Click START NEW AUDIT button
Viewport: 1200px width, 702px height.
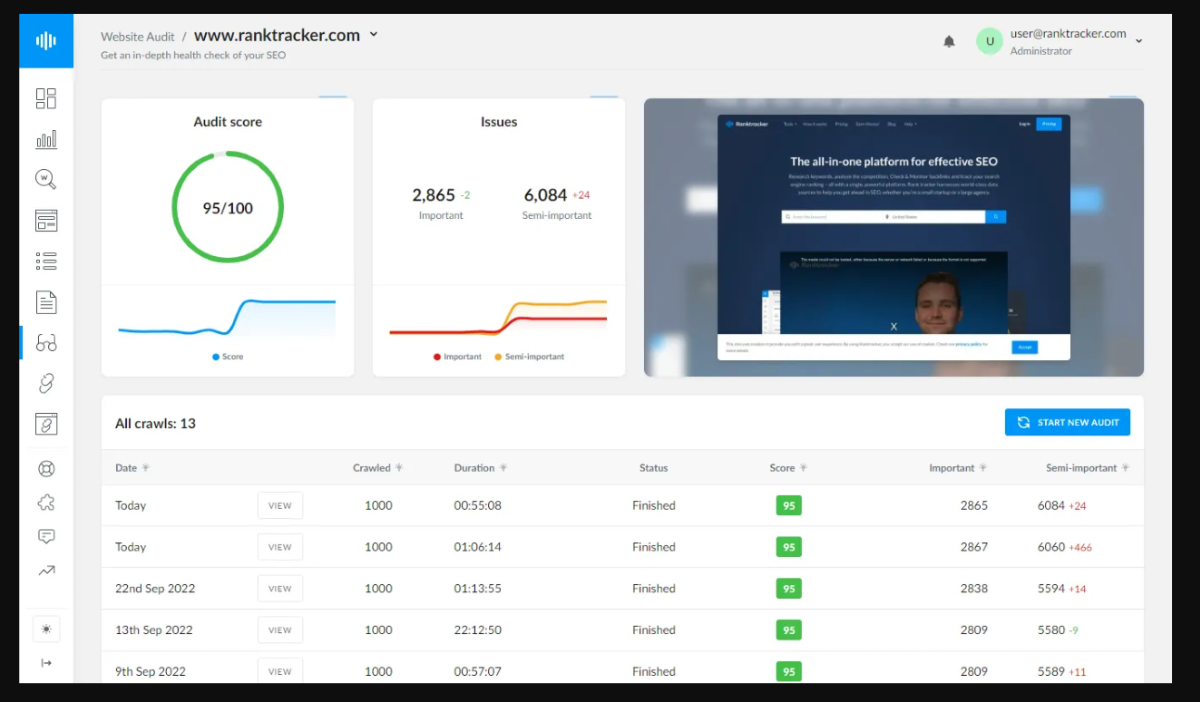pyautogui.click(x=1068, y=422)
